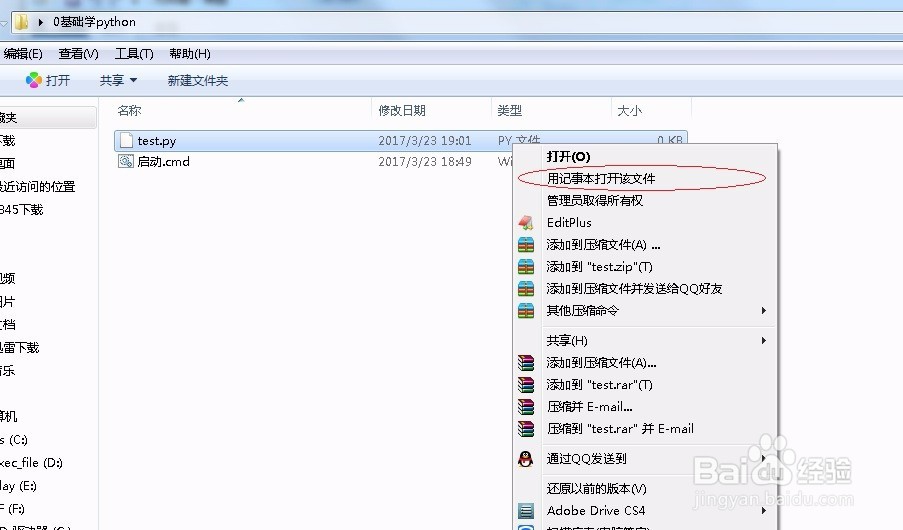Click archive icon beside 添加到压缩文件(A) ...

526,245
